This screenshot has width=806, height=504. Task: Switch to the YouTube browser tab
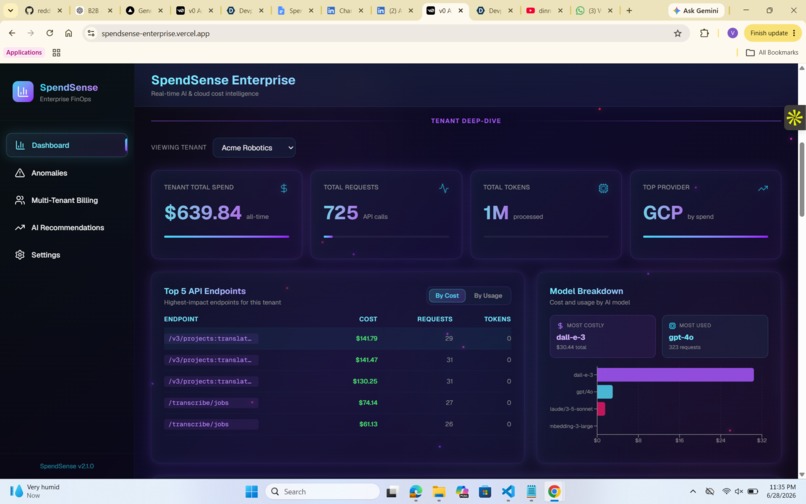click(544, 10)
